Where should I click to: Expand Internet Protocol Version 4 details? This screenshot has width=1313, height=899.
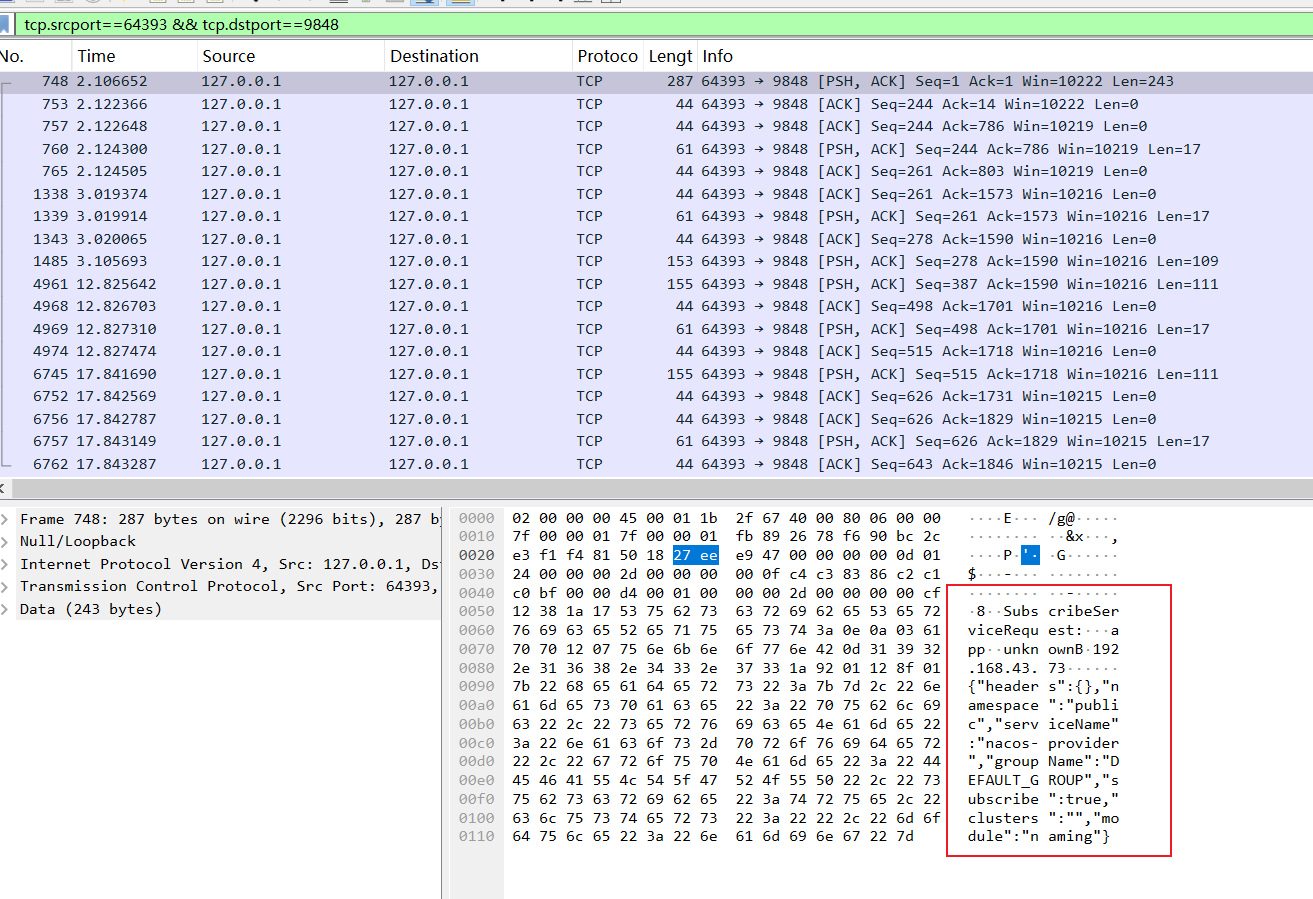tap(7, 564)
